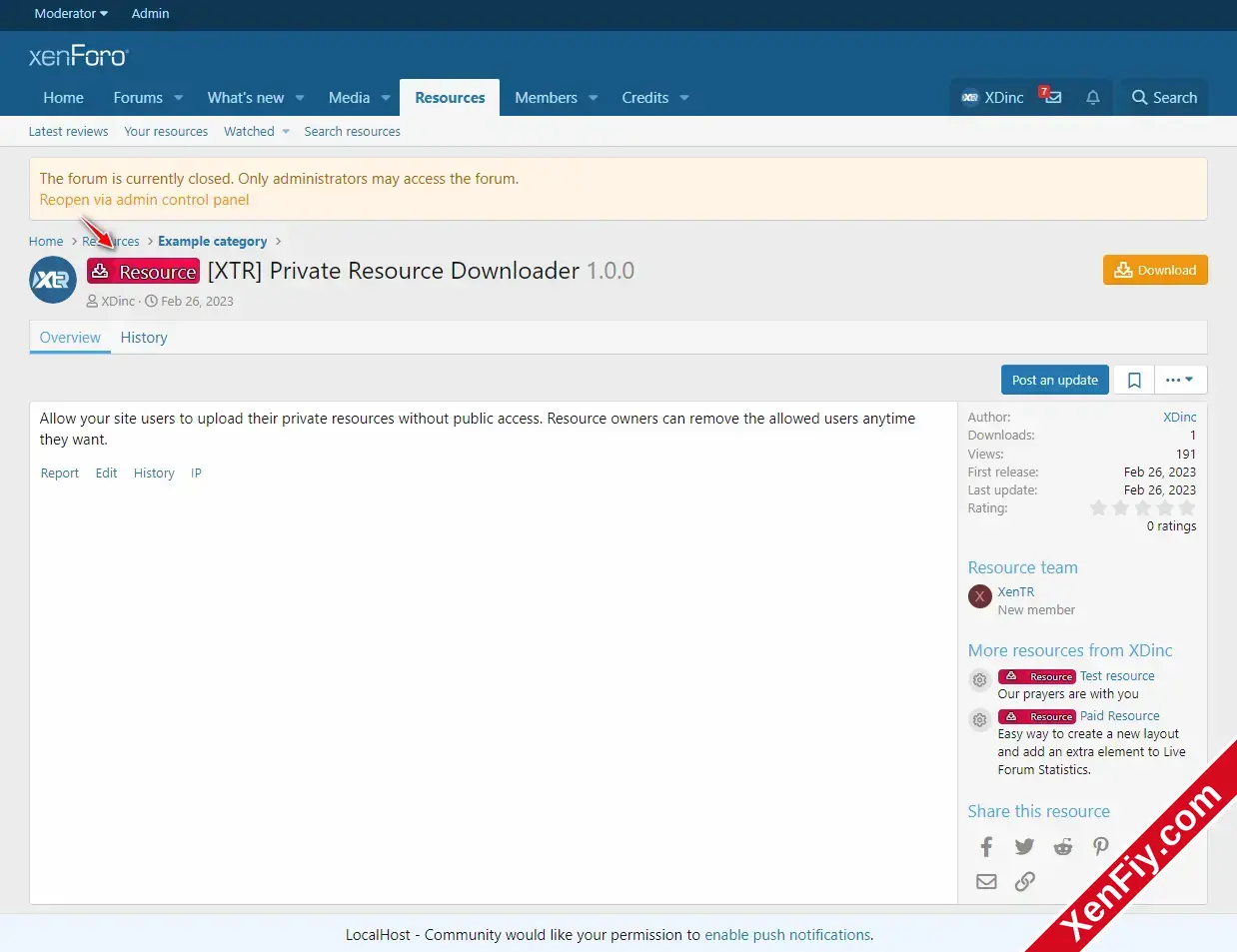Switch to the Overview tab

click(70, 338)
